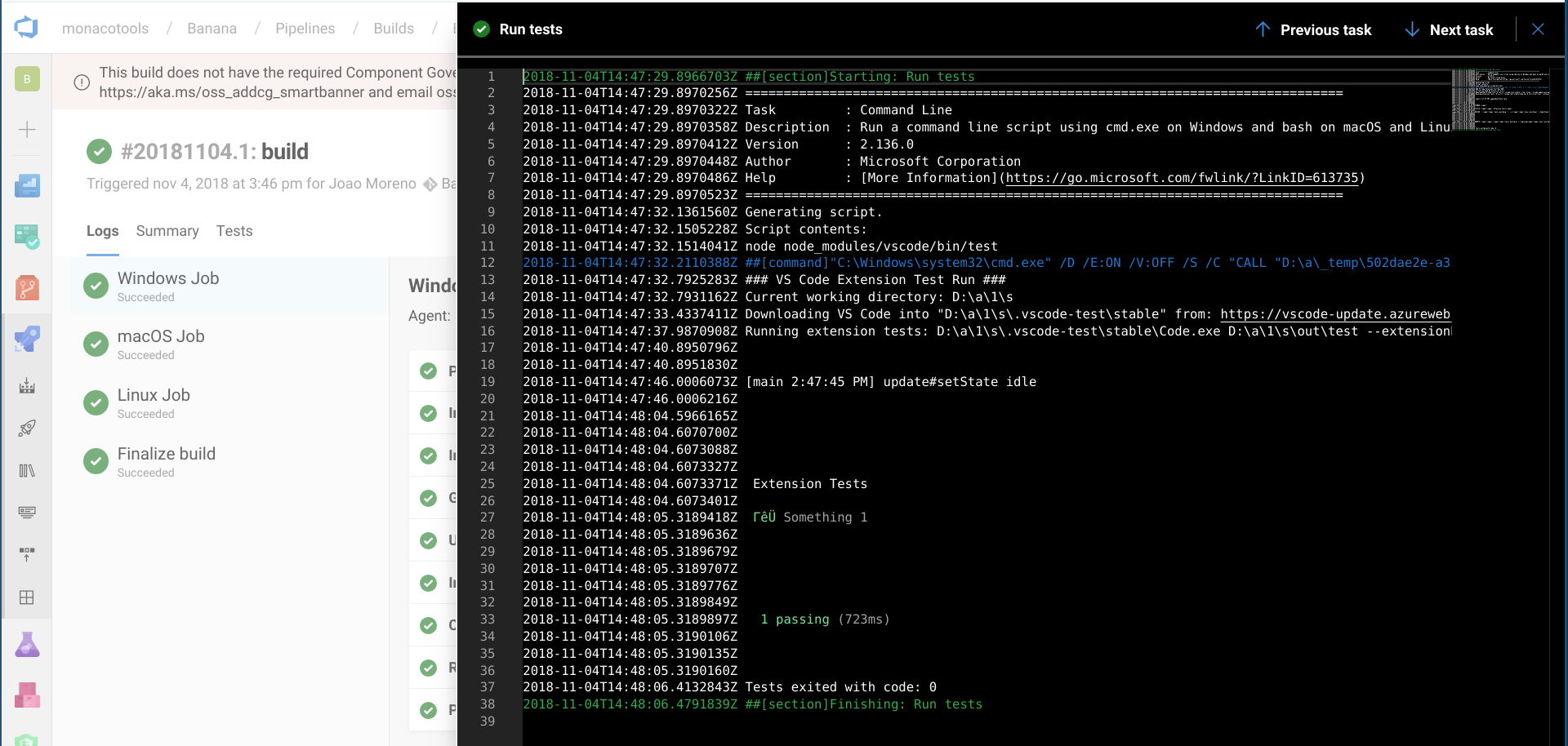Screen dimensions: 1568x746
Task: Select the Linux Job entry
Action: pos(229,402)
